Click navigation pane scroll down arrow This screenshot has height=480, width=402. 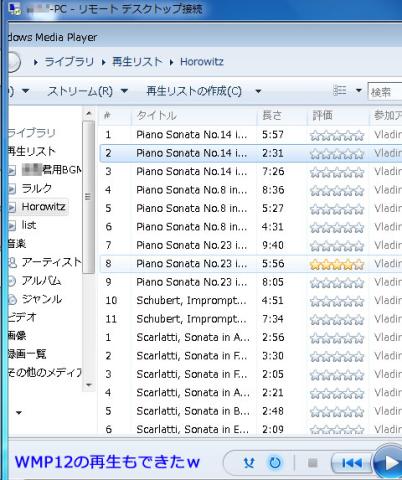tap(88, 385)
